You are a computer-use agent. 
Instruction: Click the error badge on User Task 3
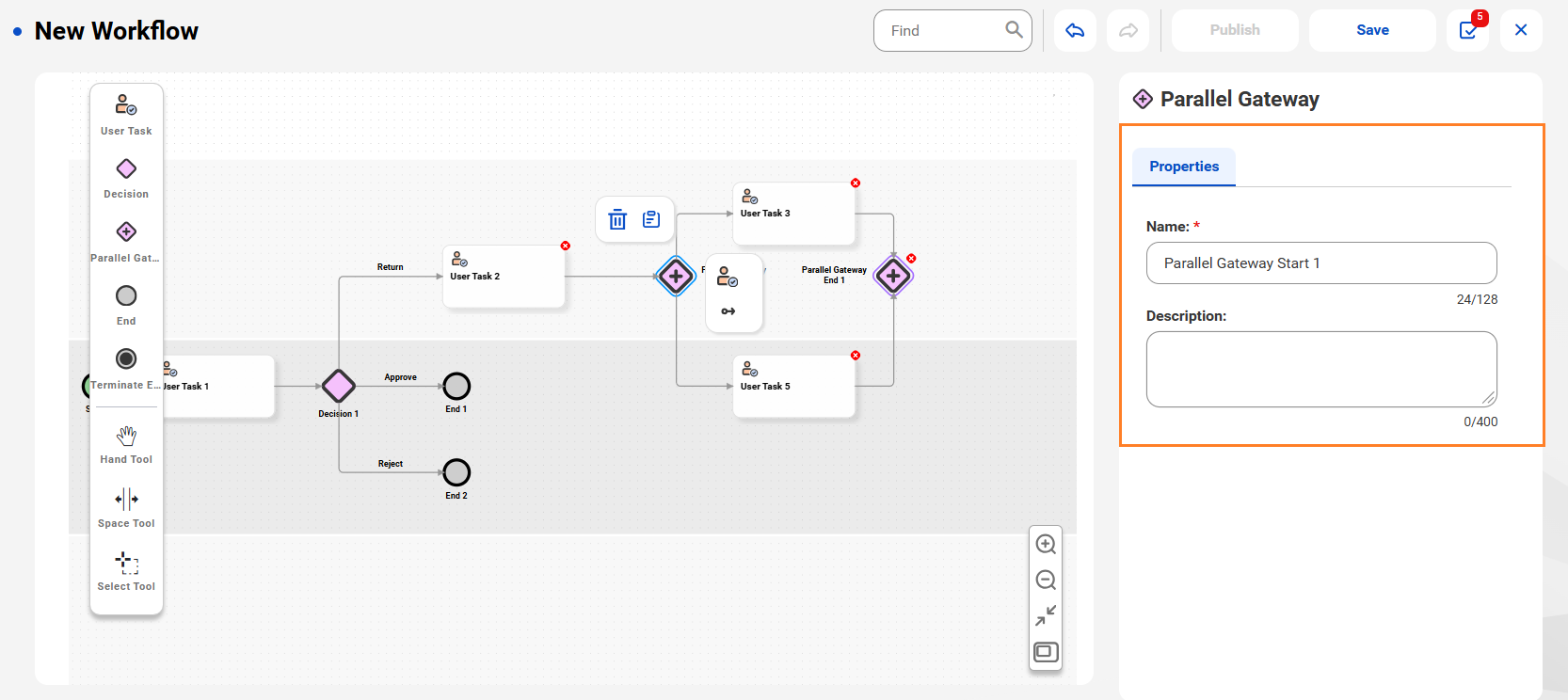856,183
